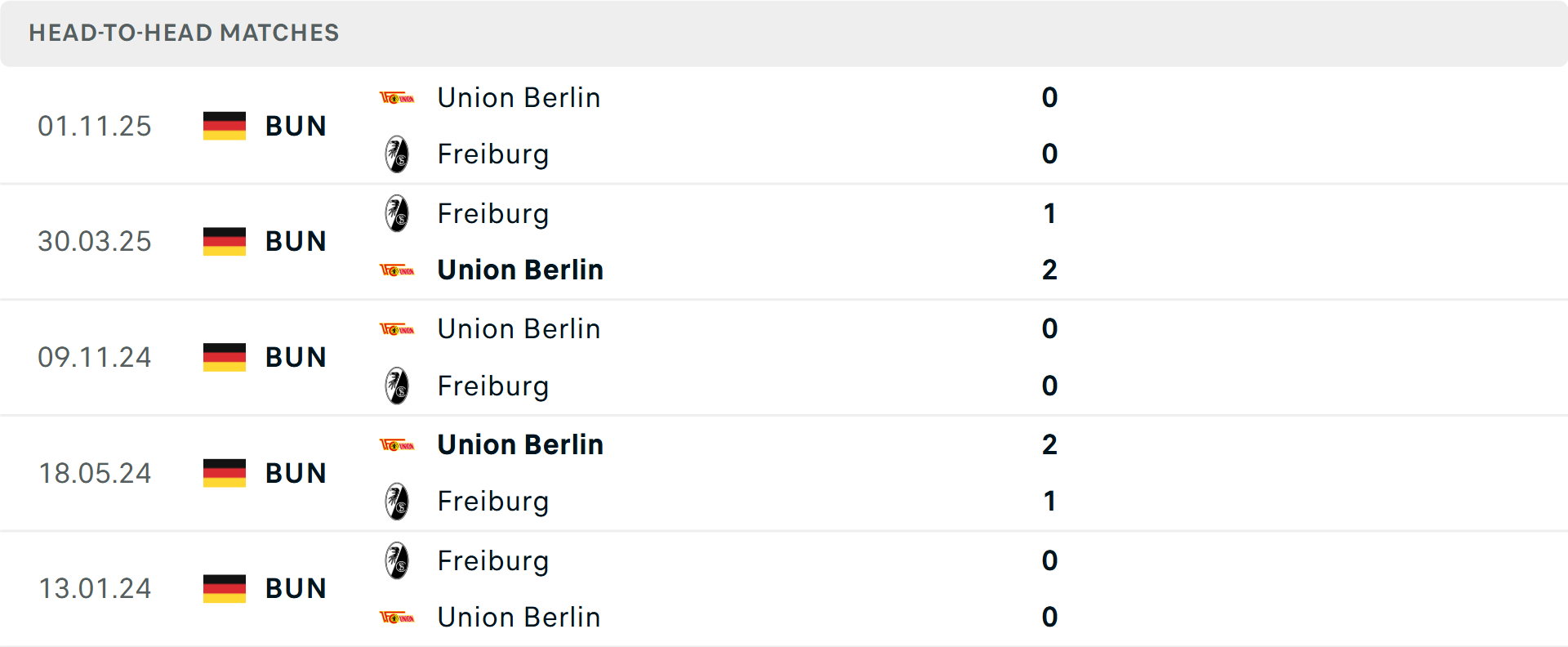Screen dimensions: 1568x647
Task: Select the date 09.11.24
Action: tap(95, 357)
